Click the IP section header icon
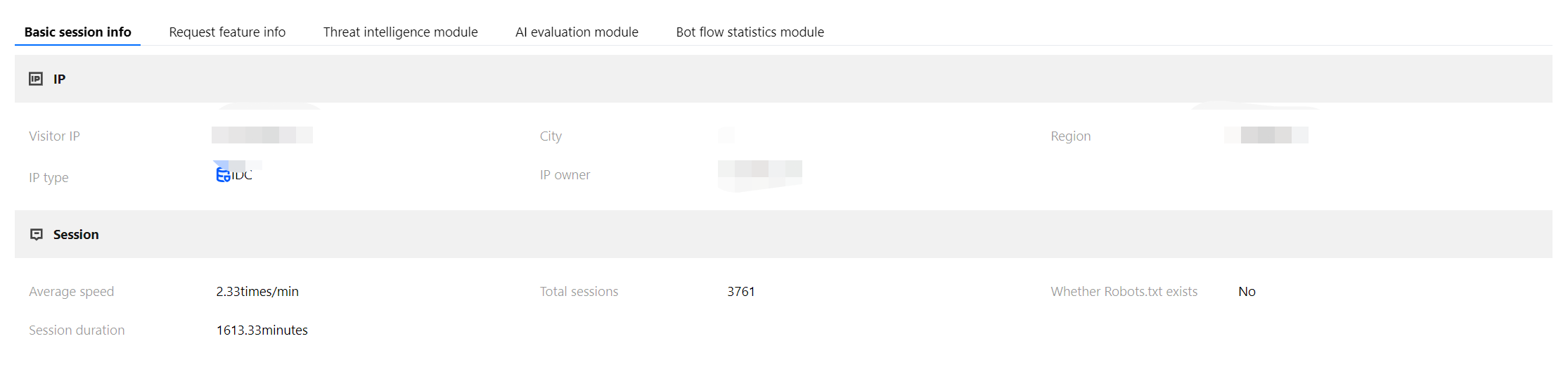Viewport: 1568px width, 386px height. pyautogui.click(x=36, y=79)
